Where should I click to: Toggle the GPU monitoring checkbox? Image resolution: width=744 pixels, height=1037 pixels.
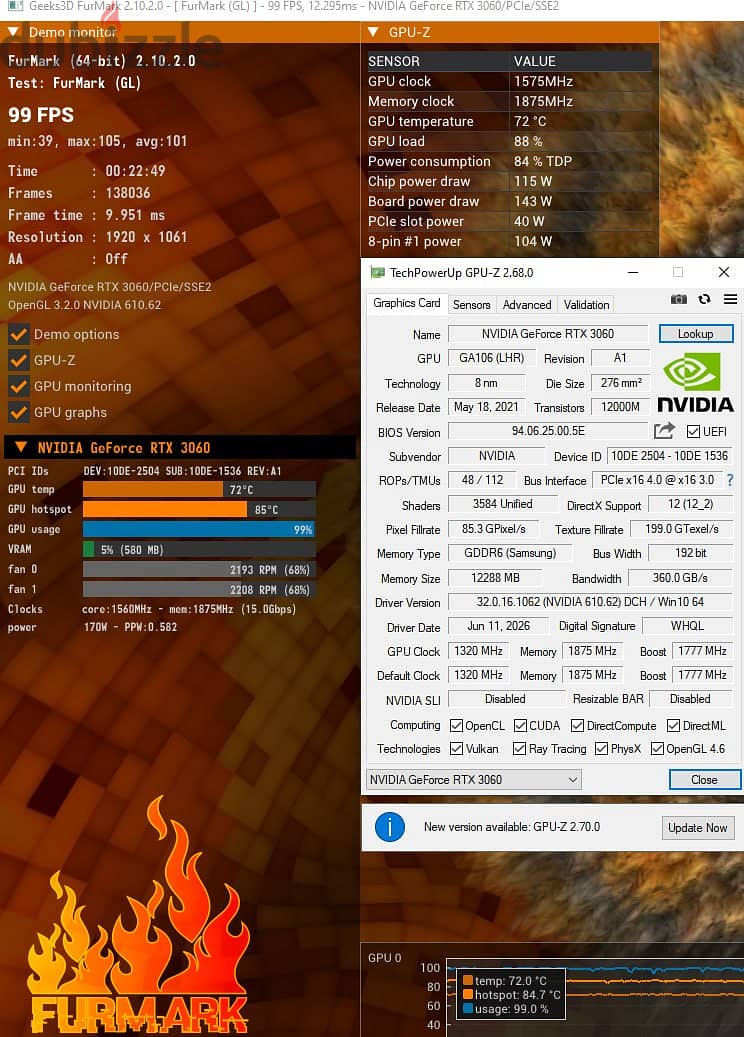tap(19, 386)
